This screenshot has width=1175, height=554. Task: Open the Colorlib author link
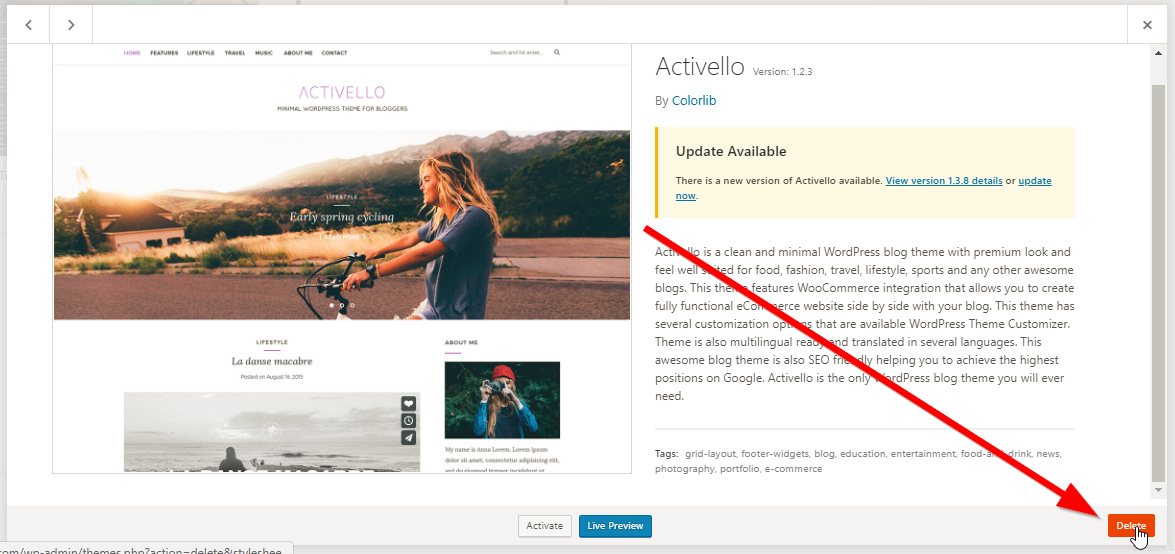[694, 100]
